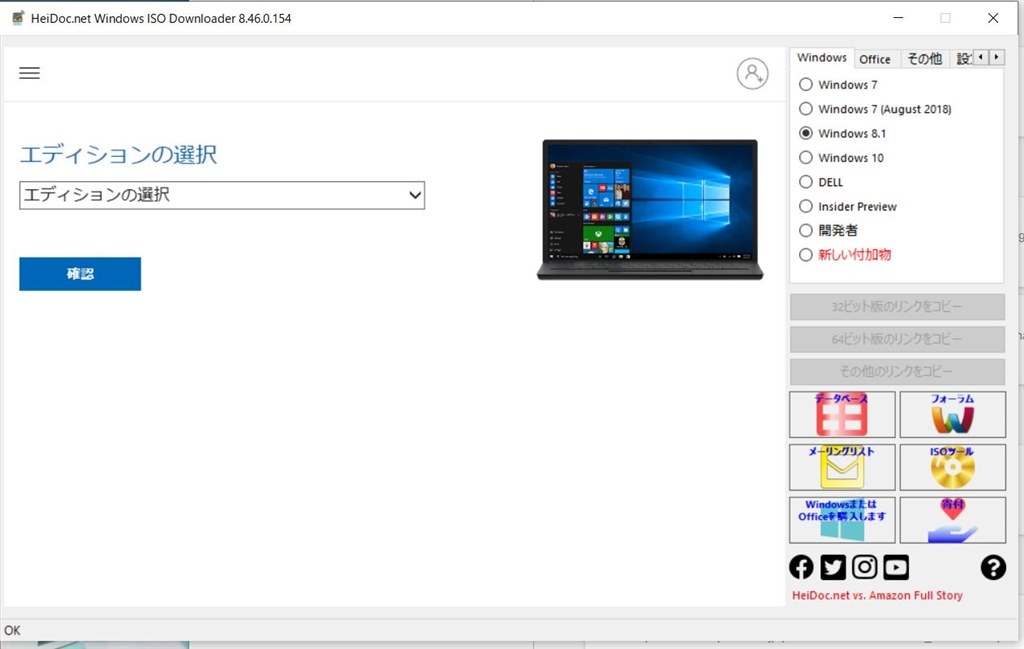Click the Windows or Office purchase tile
This screenshot has width=1024, height=649.
point(842,520)
